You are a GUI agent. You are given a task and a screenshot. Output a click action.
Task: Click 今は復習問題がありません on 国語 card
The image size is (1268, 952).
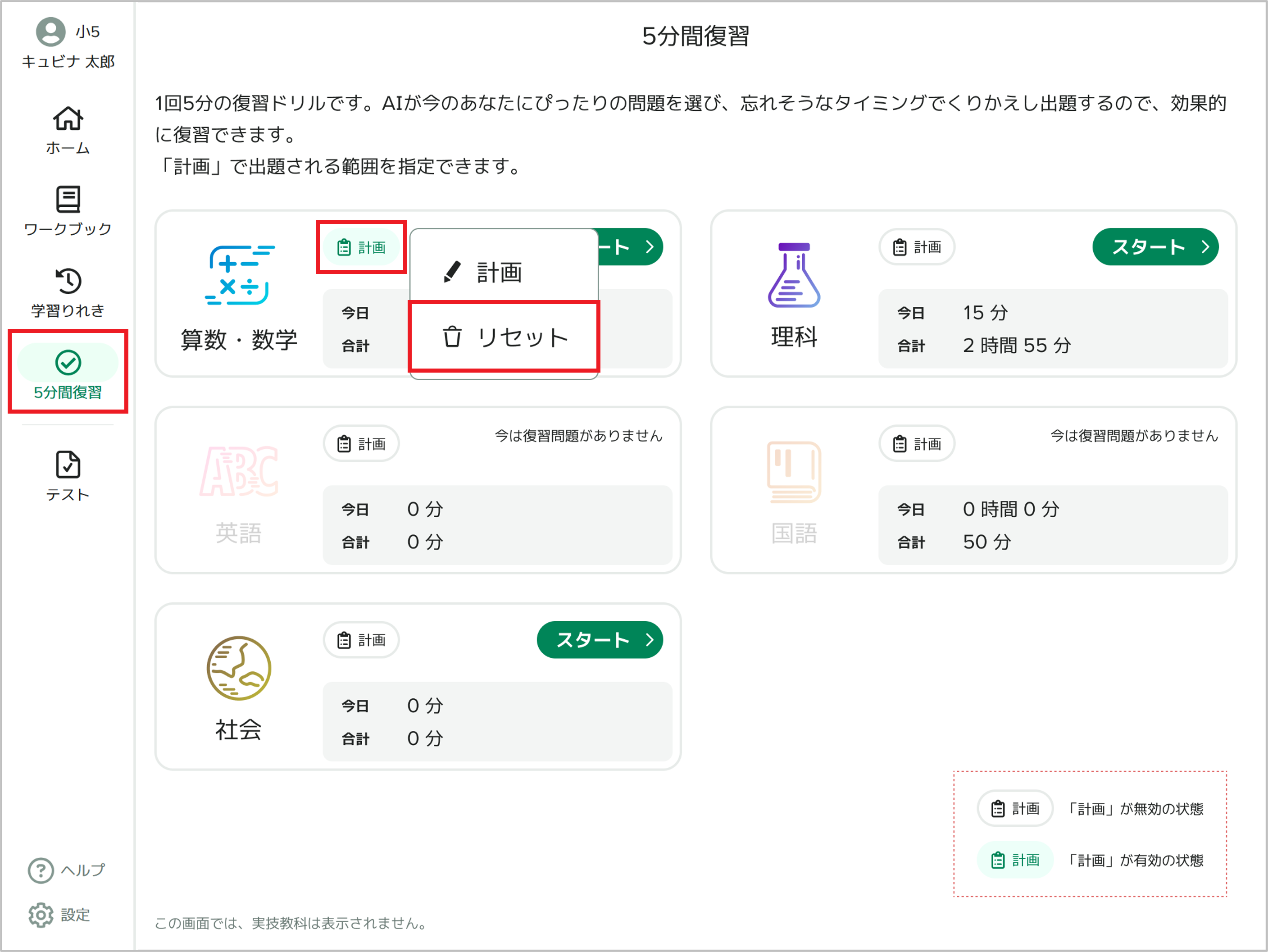click(1134, 436)
